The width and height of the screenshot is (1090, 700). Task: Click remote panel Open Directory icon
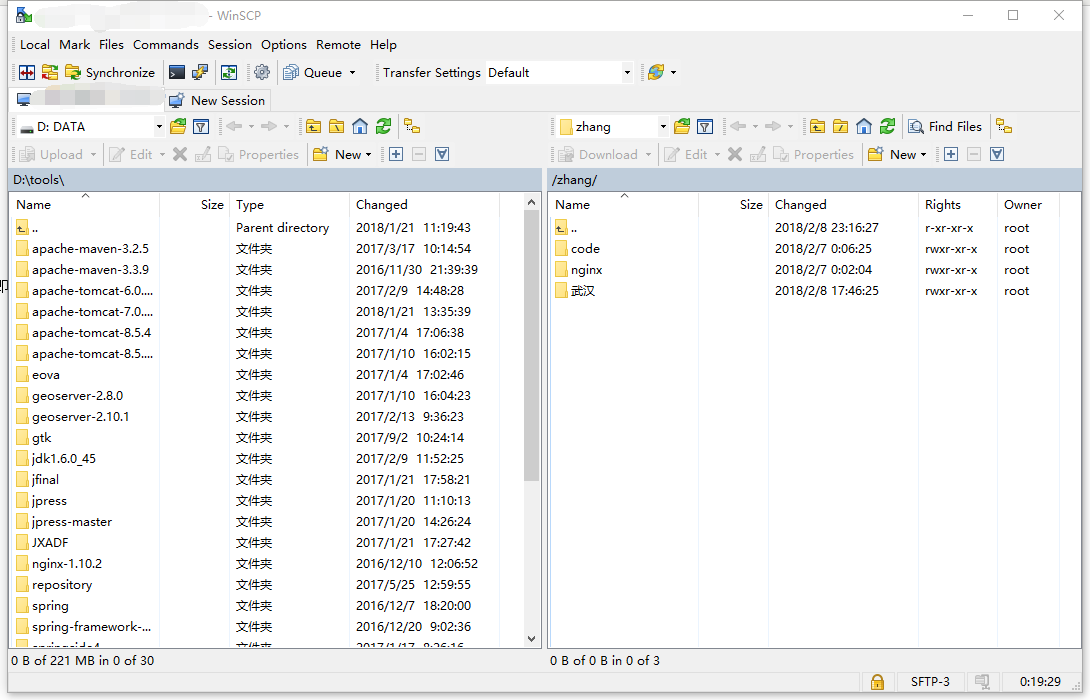click(x=682, y=127)
